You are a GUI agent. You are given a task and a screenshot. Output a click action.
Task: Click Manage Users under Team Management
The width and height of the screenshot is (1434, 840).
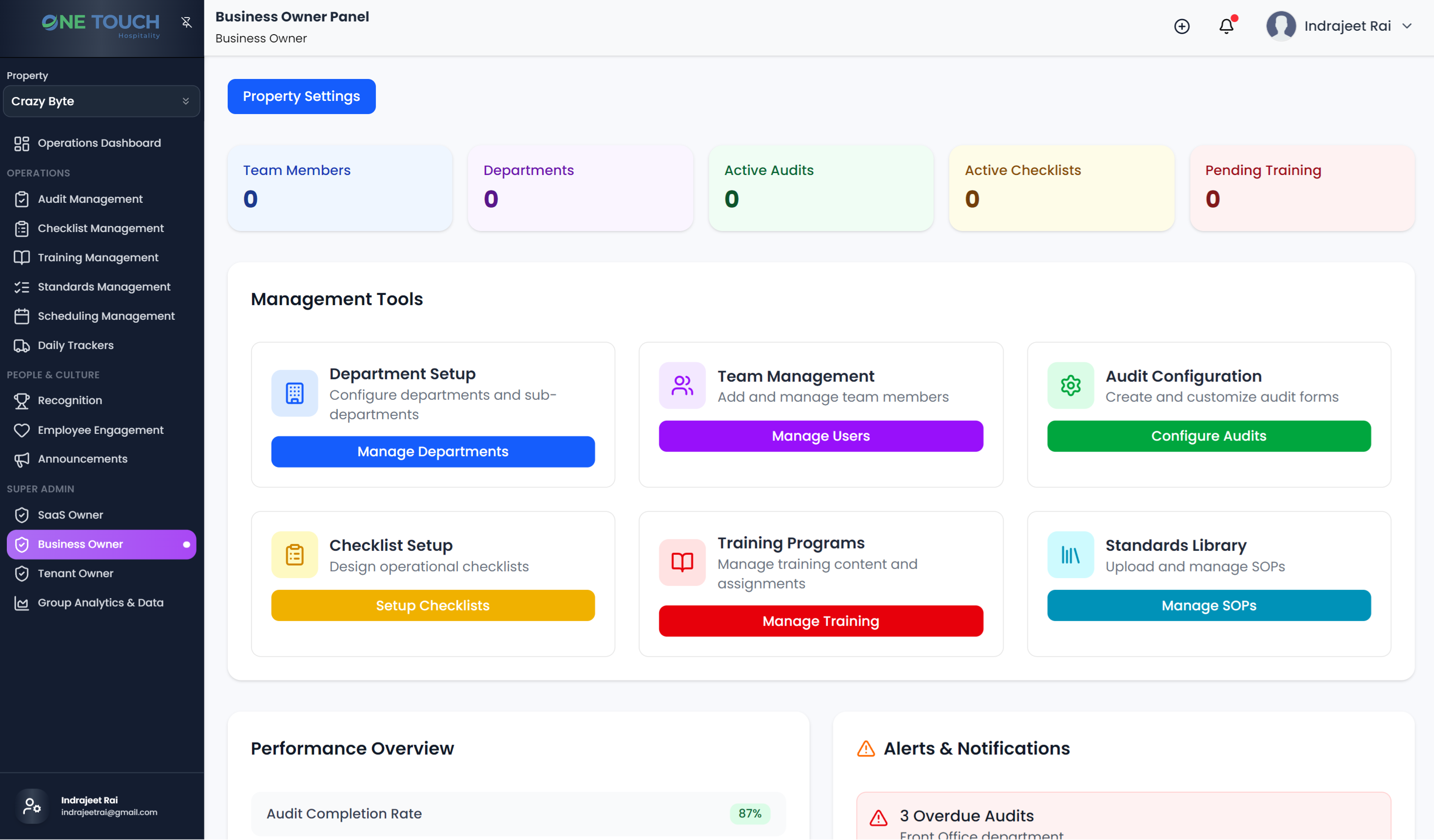click(820, 436)
